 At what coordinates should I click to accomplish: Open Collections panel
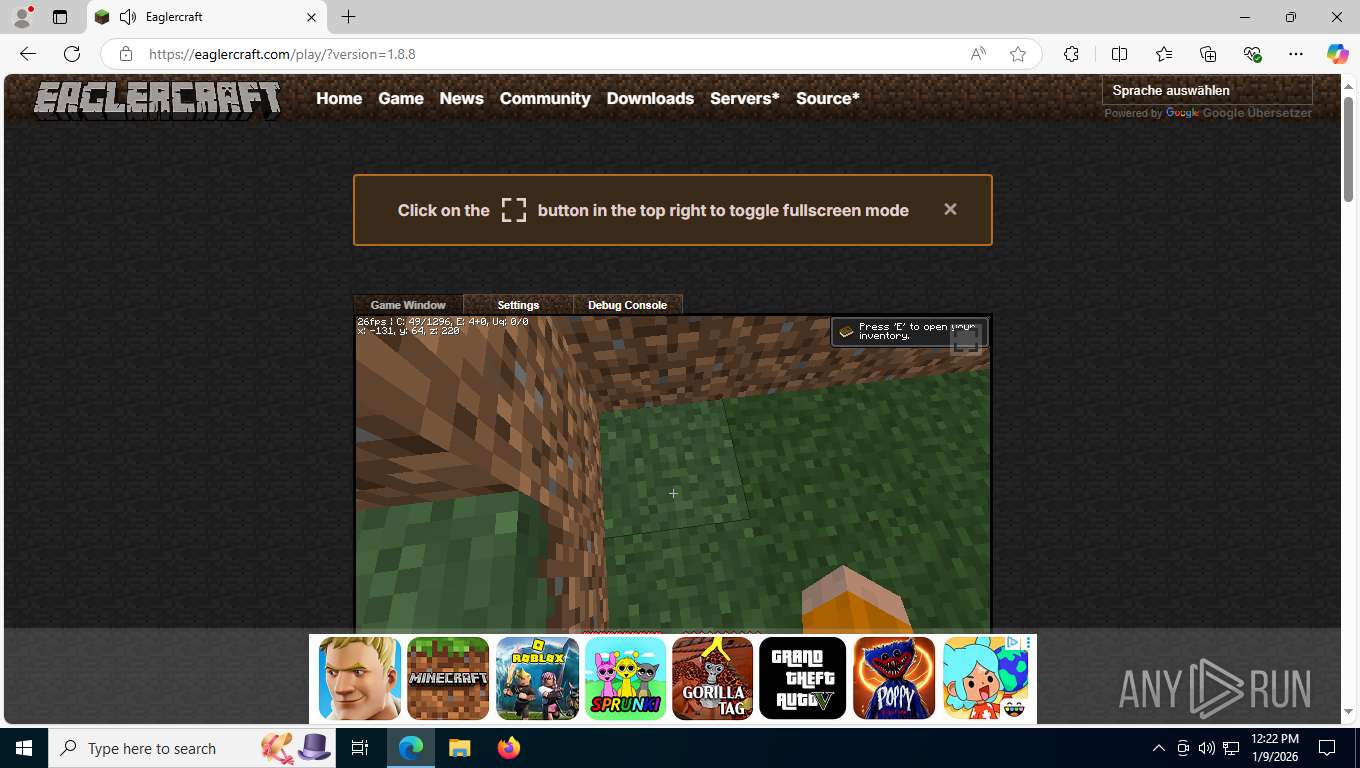(1208, 54)
